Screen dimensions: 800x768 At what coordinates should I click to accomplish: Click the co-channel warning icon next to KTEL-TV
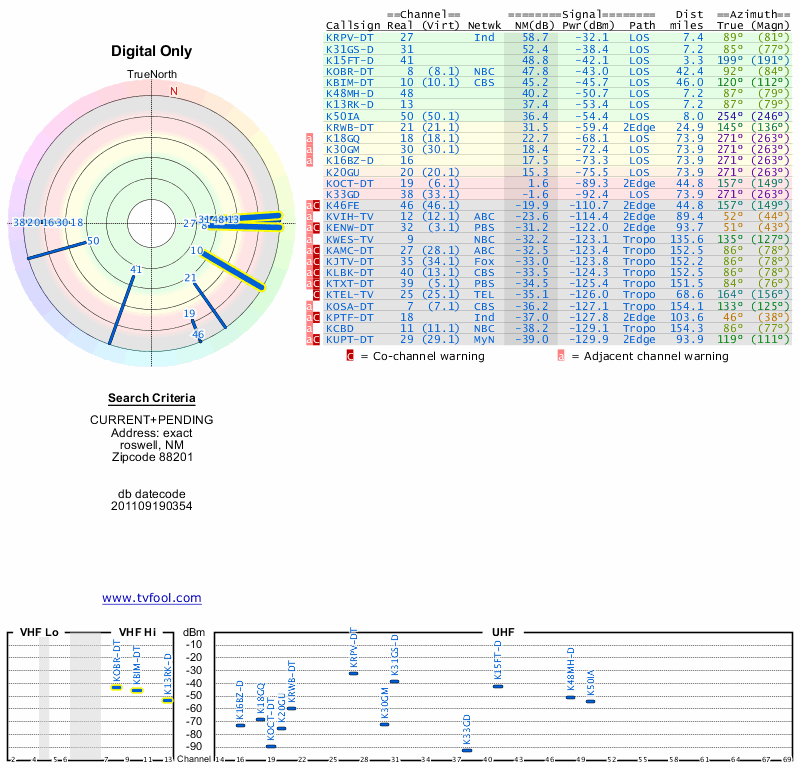tap(316, 295)
